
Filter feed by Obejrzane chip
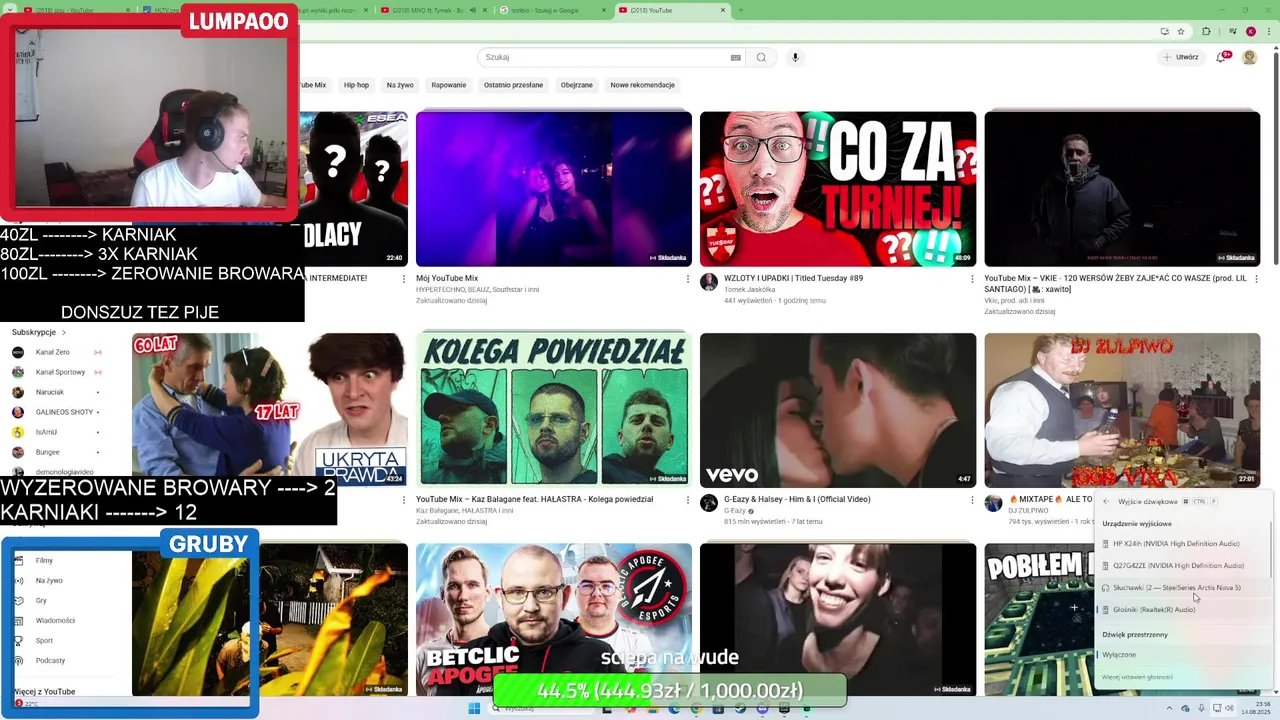tap(577, 85)
